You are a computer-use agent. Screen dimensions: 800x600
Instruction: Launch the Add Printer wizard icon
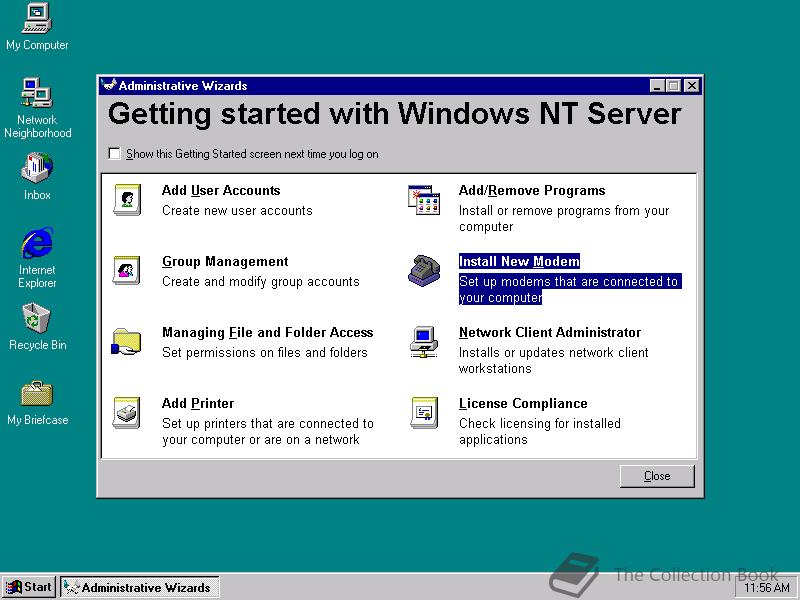tap(127, 413)
